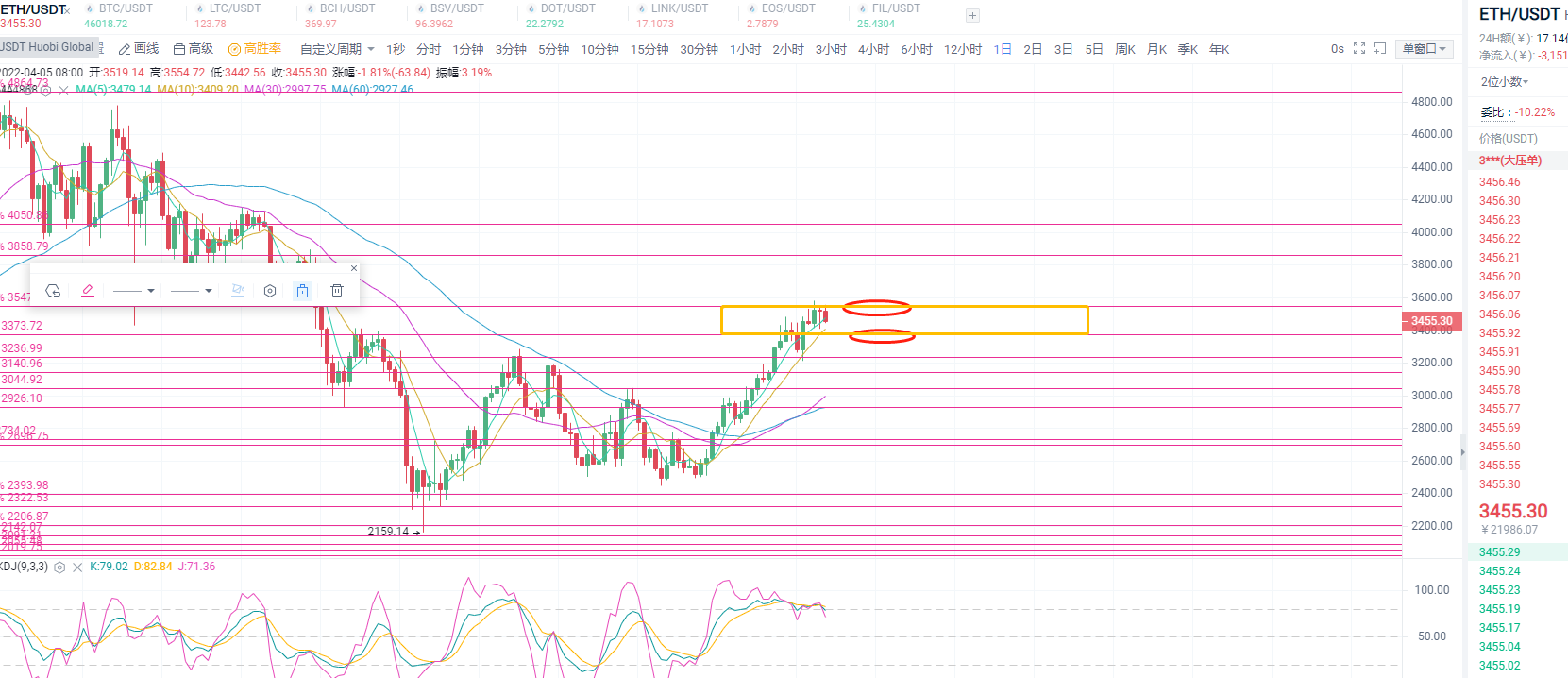Select the 4小时 interval

(x=873, y=49)
